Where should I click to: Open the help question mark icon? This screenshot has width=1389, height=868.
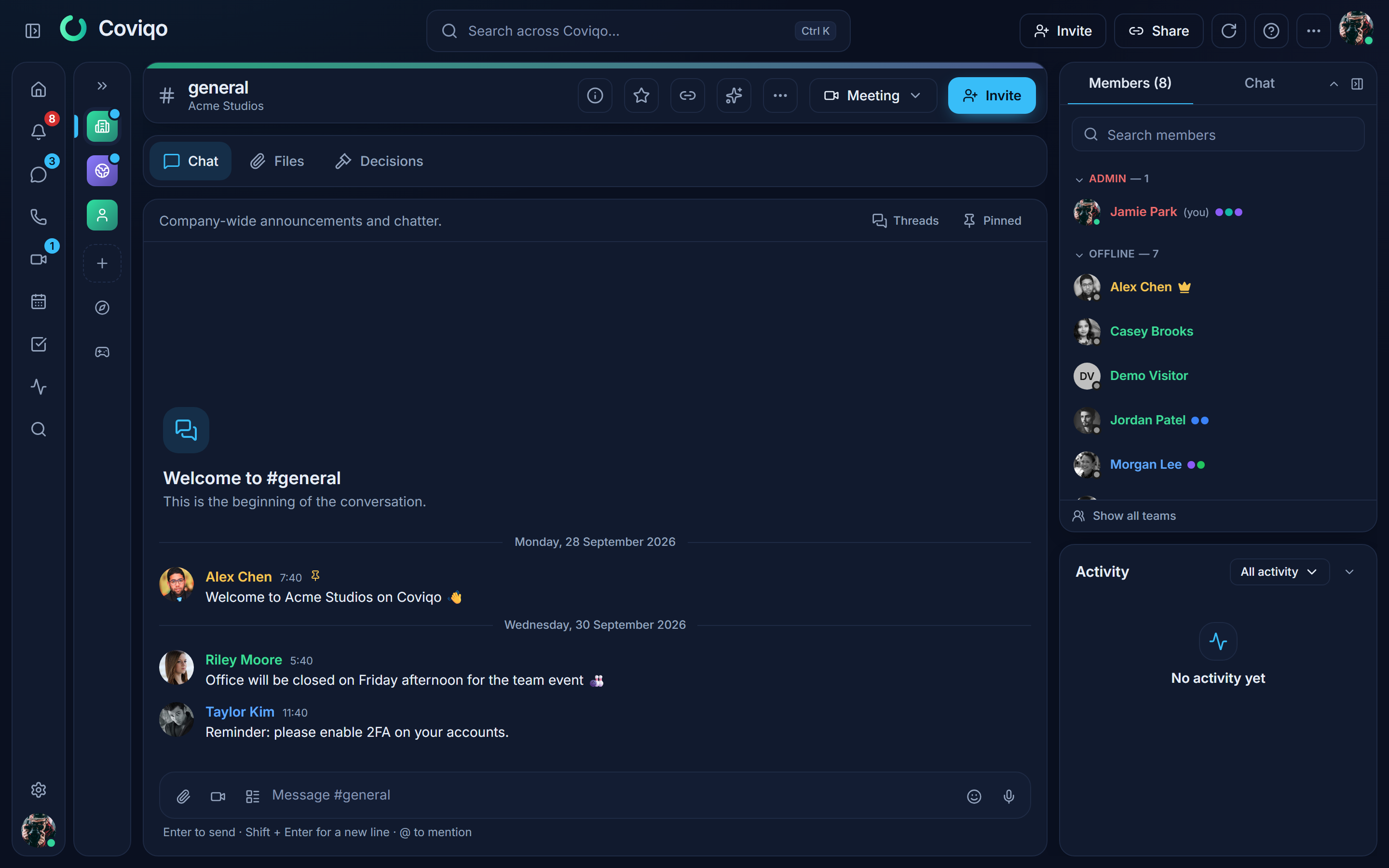click(1271, 31)
